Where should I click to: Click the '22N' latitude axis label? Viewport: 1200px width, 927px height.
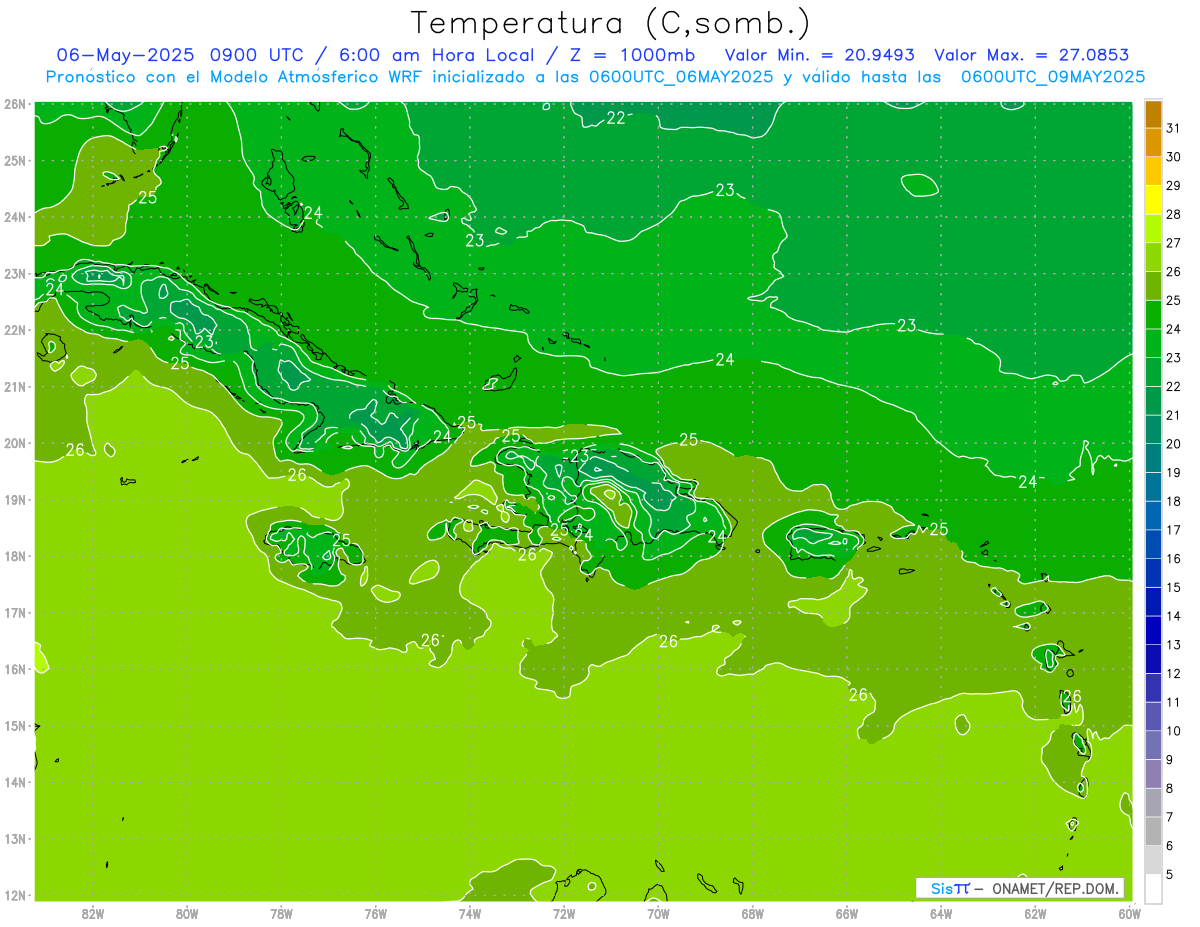[14, 330]
